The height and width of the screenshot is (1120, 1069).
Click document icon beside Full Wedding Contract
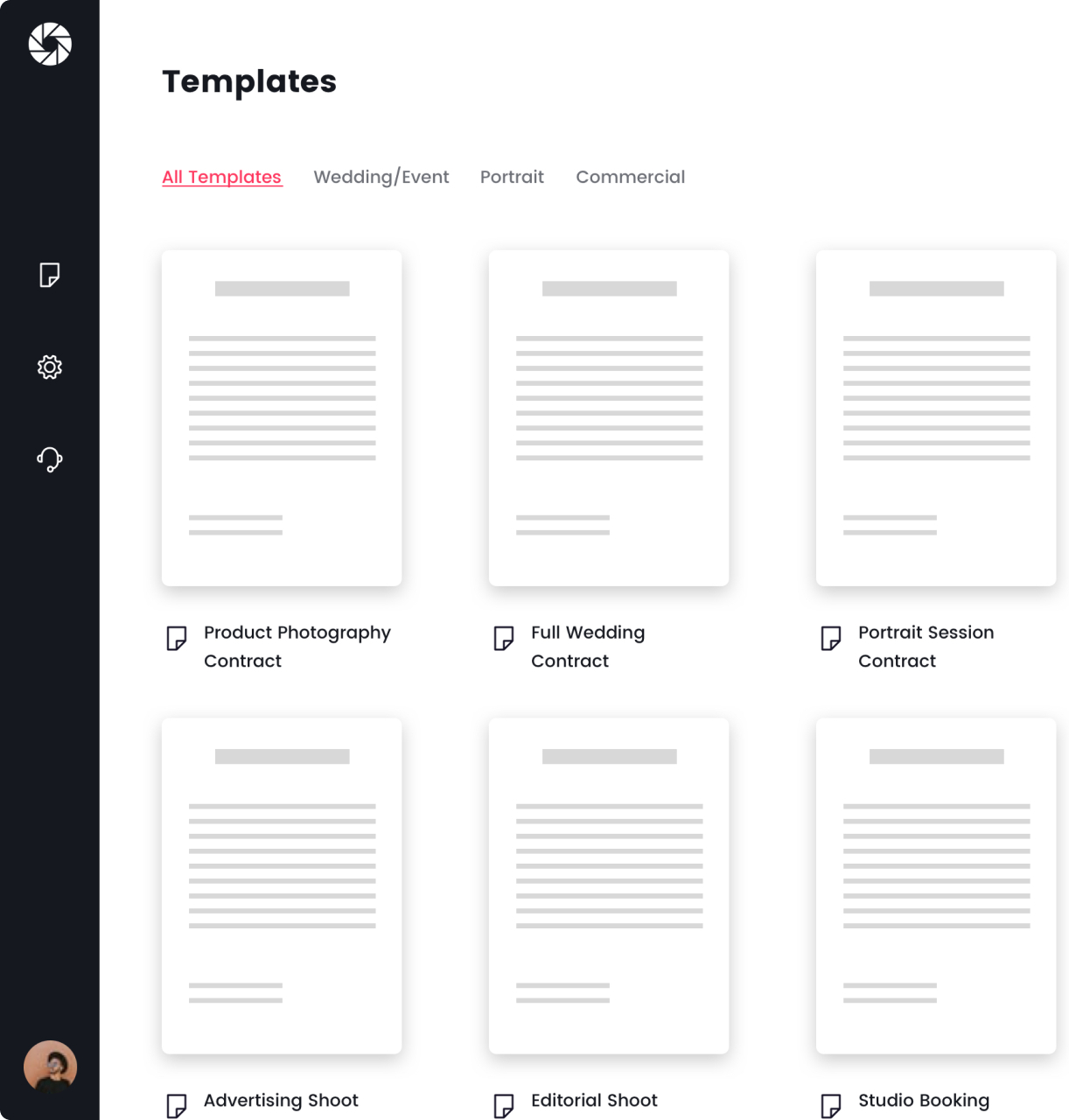pos(504,639)
